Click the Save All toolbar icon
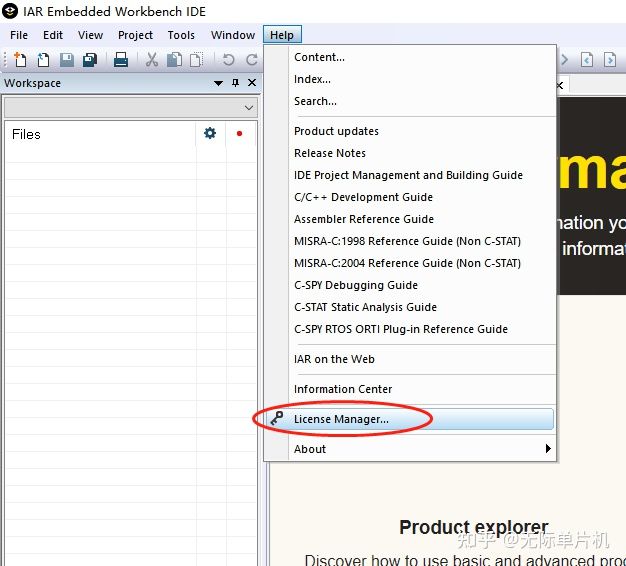Viewport: 626px width, 566px height. pos(89,60)
